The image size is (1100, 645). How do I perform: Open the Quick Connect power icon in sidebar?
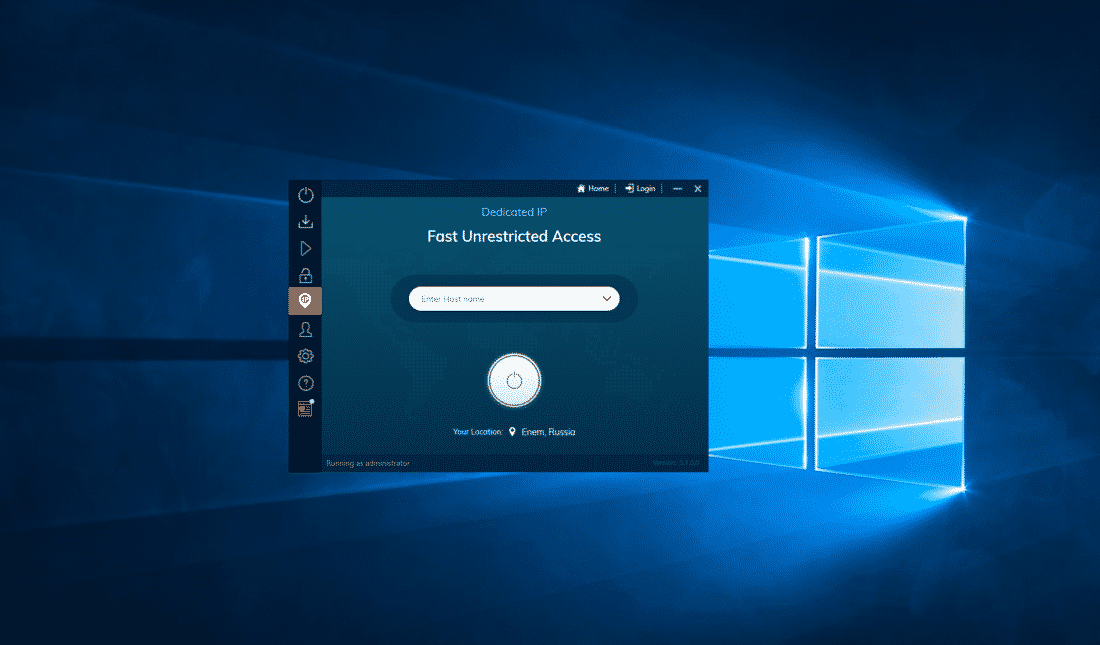pos(305,195)
